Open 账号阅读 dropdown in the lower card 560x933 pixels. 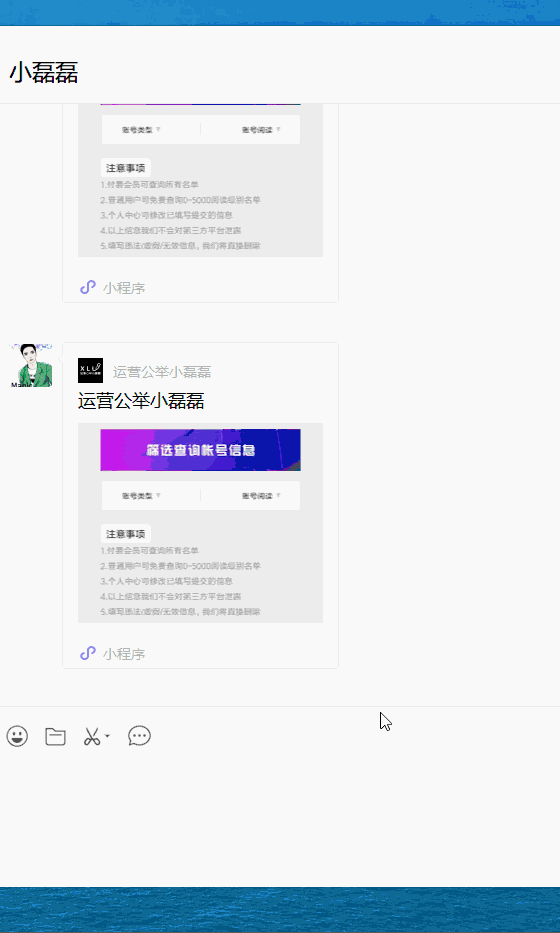pos(261,496)
